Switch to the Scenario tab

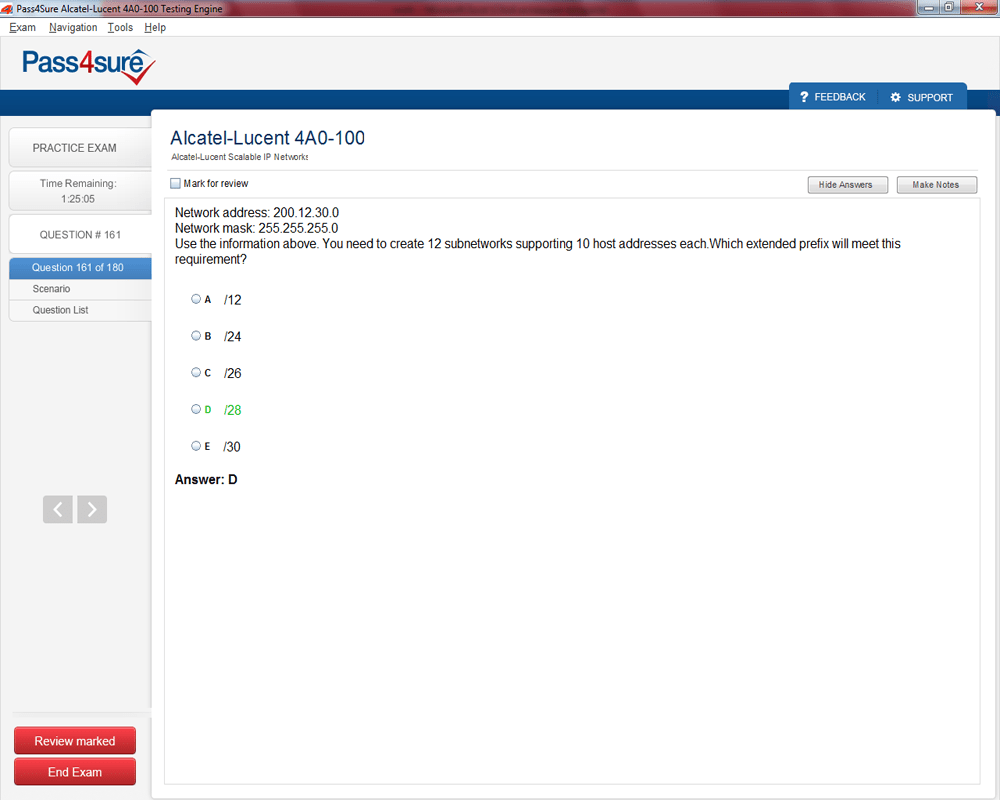pos(80,289)
